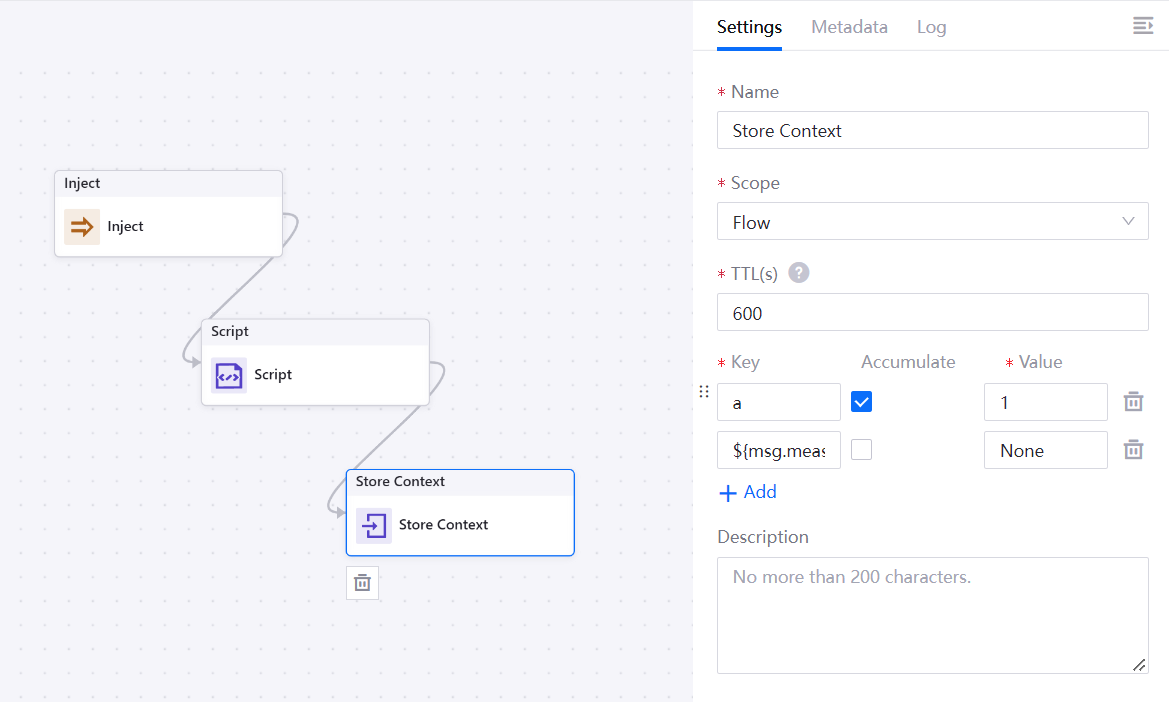Delete selected node using trash icon below it
Viewport: 1169px width, 702px height.
362,583
